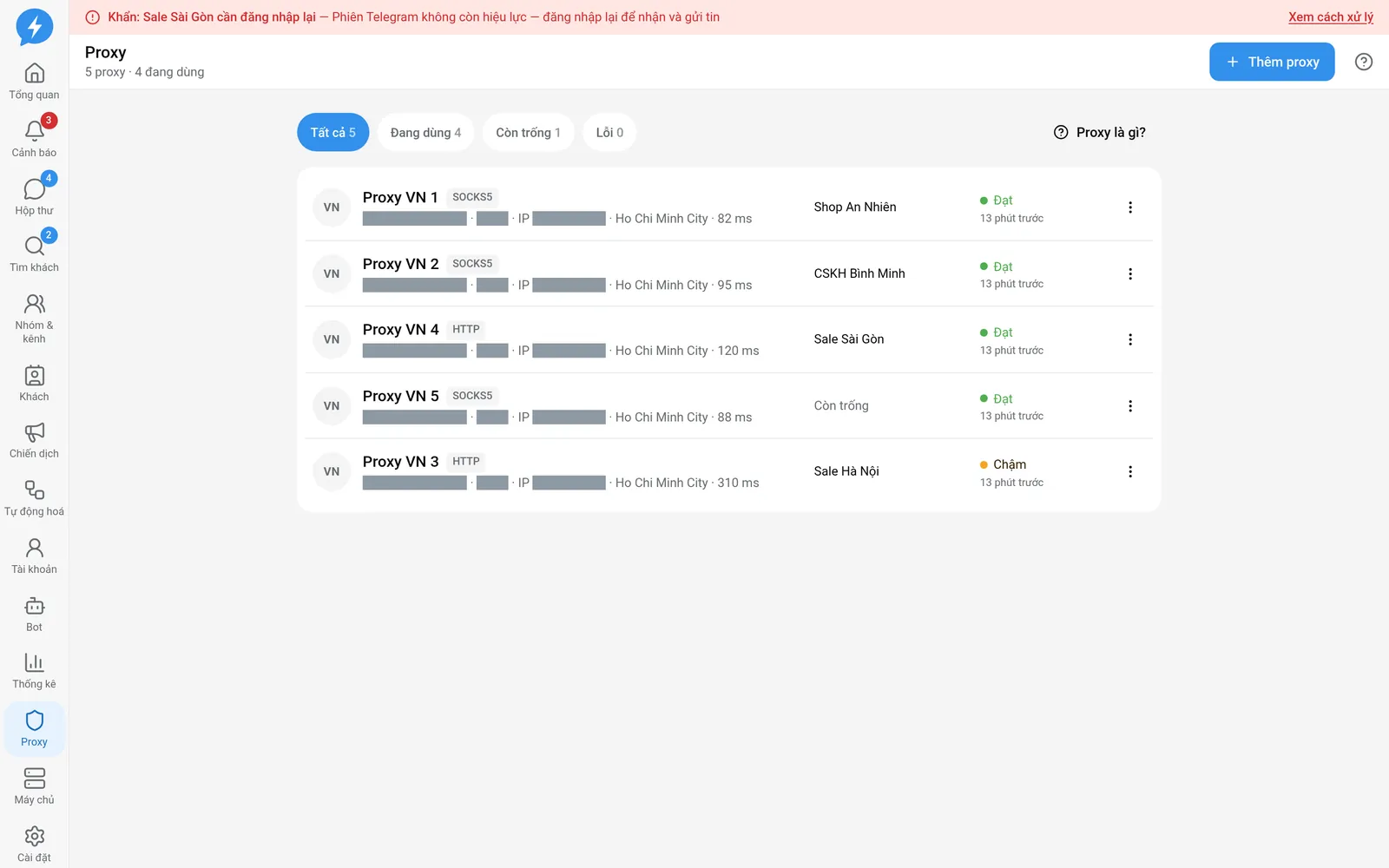The height and width of the screenshot is (868, 1389).
Task: Click Đạt status of Proxy VN 1
Action: [997, 201]
